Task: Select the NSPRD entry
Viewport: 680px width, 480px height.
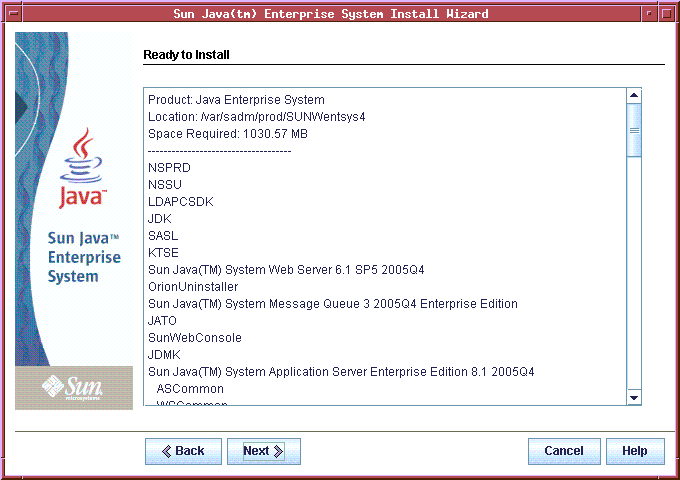Action: [x=169, y=168]
